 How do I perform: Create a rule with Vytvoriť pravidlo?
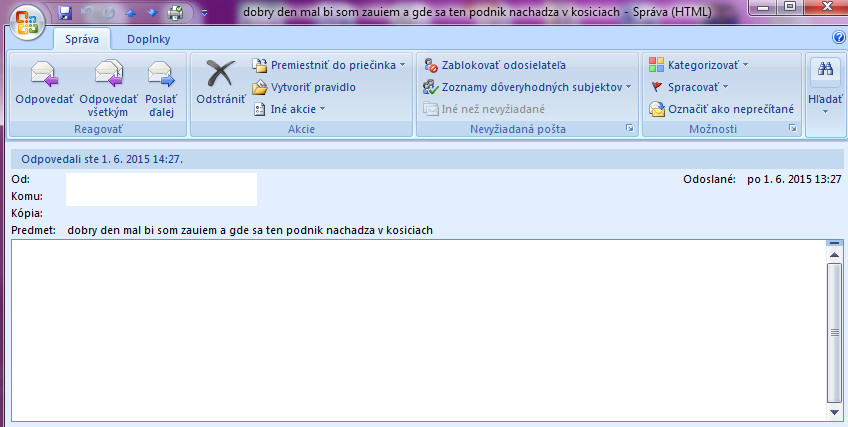[x=304, y=87]
